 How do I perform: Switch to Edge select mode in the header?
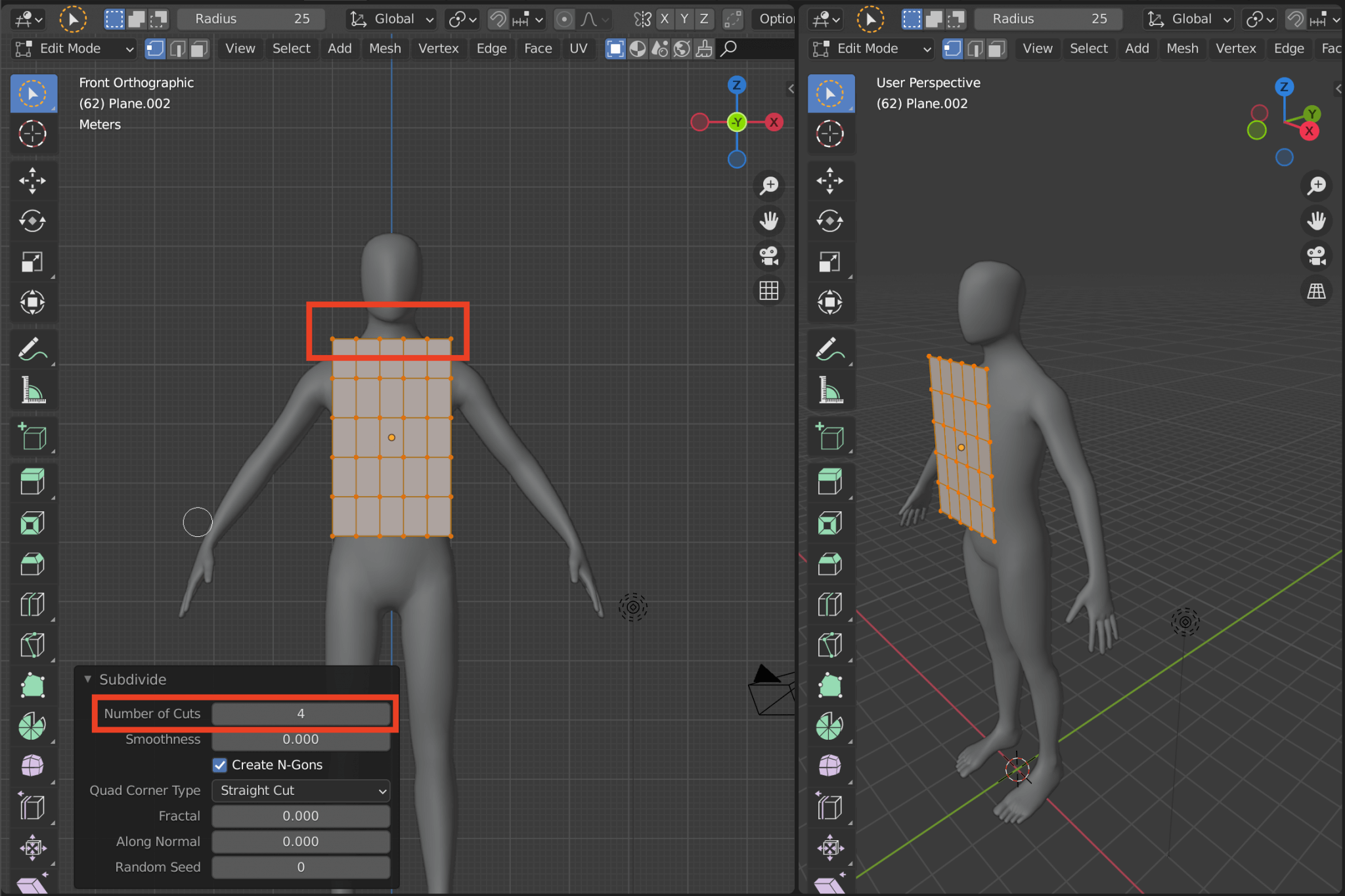point(178,49)
